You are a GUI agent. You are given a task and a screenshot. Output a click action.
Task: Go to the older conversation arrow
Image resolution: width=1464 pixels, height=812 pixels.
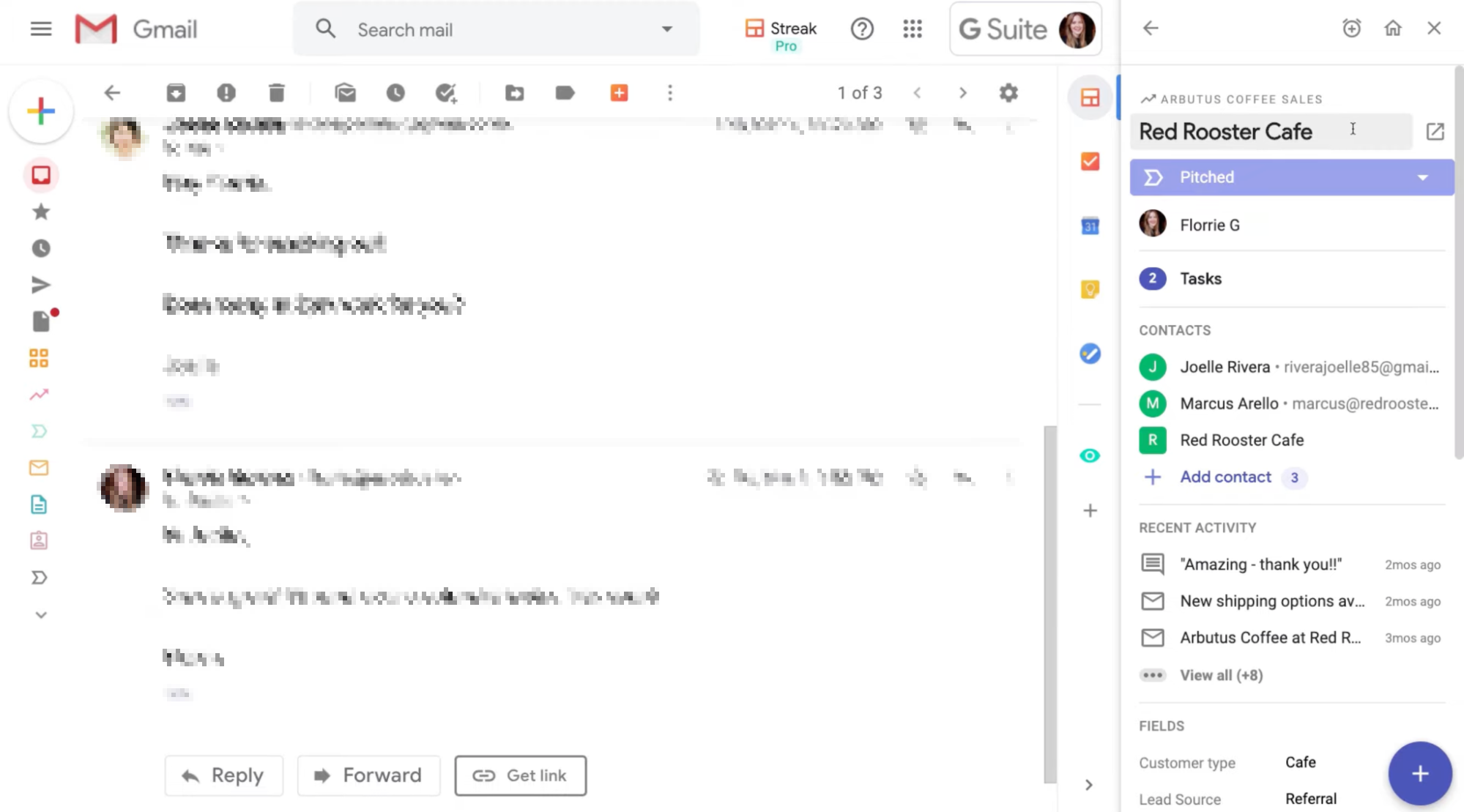(963, 93)
